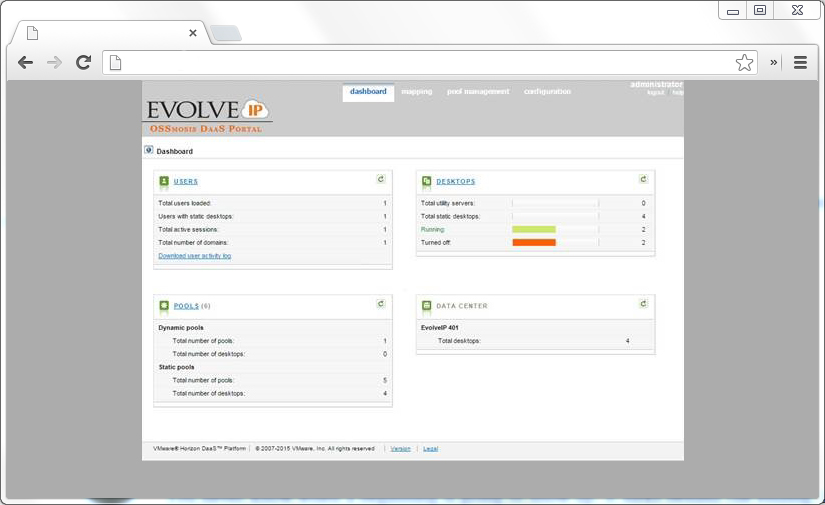Open a new browser tab
Screen dimensions: 825x505
coord(226,33)
